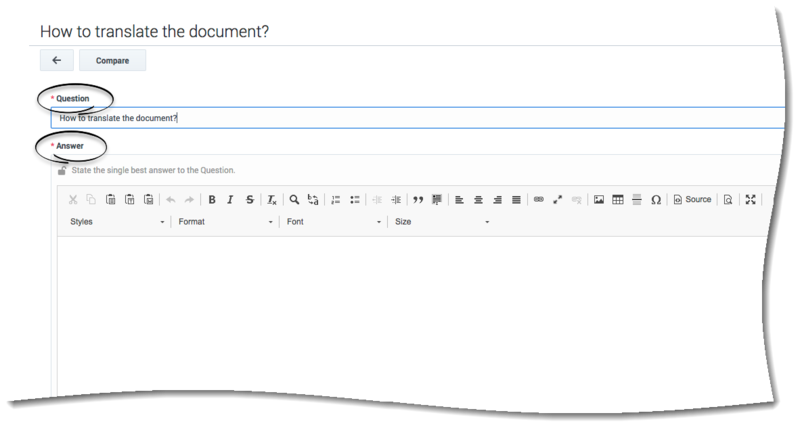800x428 pixels.
Task: Click Paste from Word icon
Action: [x=148, y=199]
